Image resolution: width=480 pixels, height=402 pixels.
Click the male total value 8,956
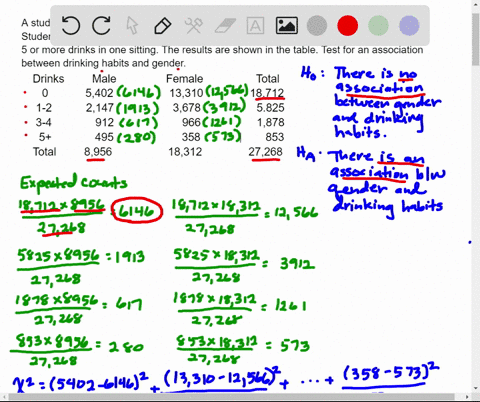[x=98, y=152]
